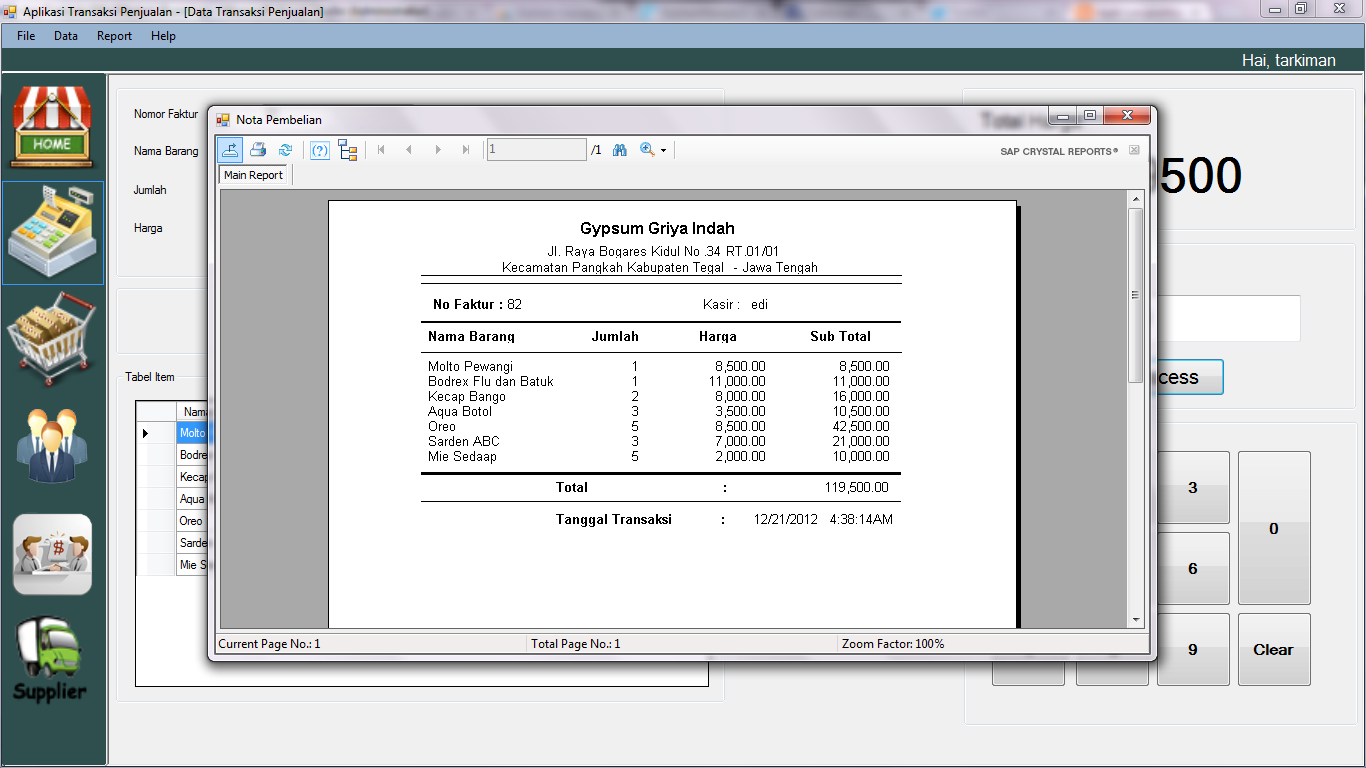
Task: Click 'Current Page No.: 1' status text
Action: click(x=269, y=644)
